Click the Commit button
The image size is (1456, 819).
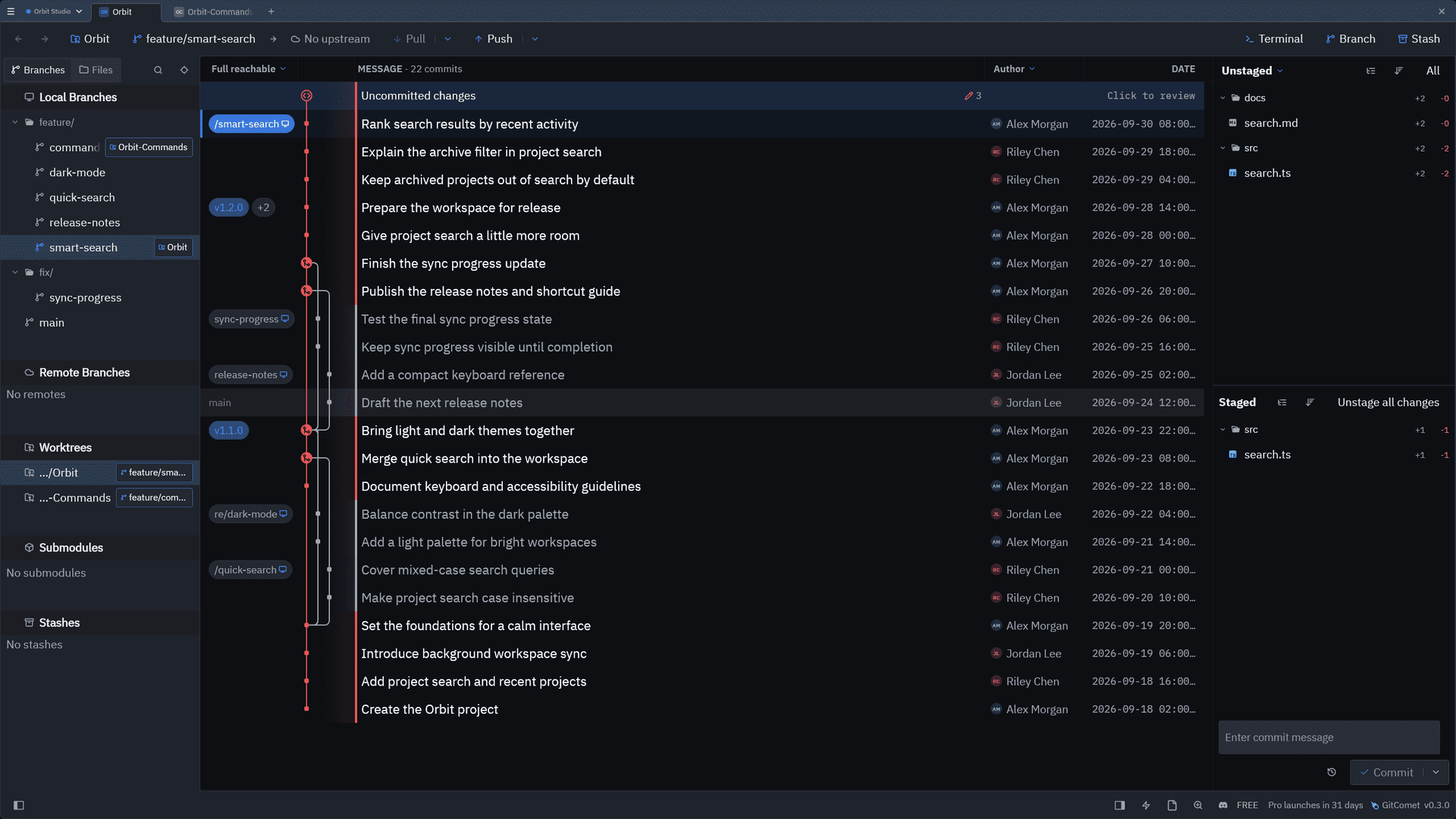point(1386,772)
